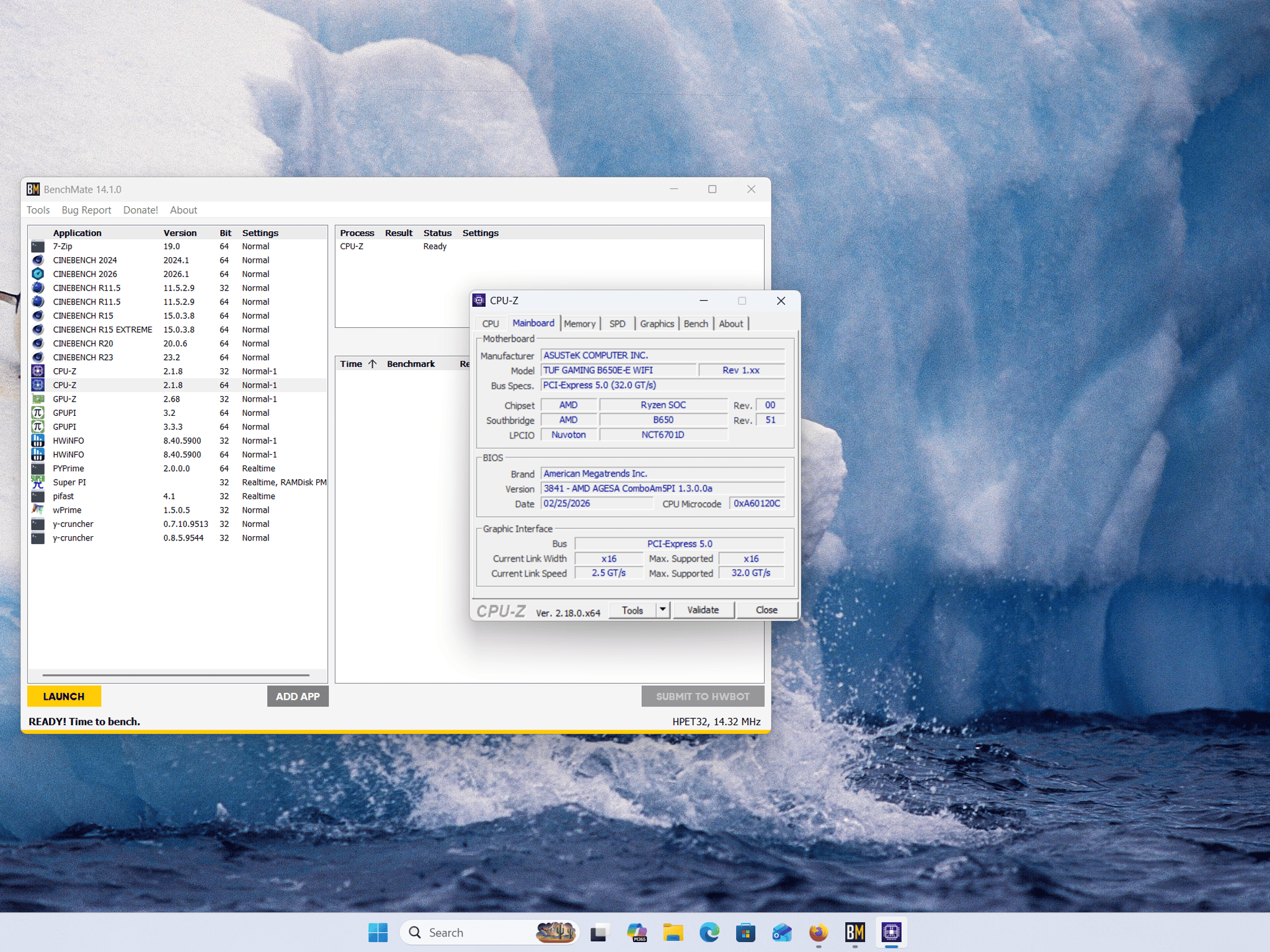This screenshot has height=952, width=1270.
Task: Select the HWiNFO 32-bit icon
Action: [38, 441]
